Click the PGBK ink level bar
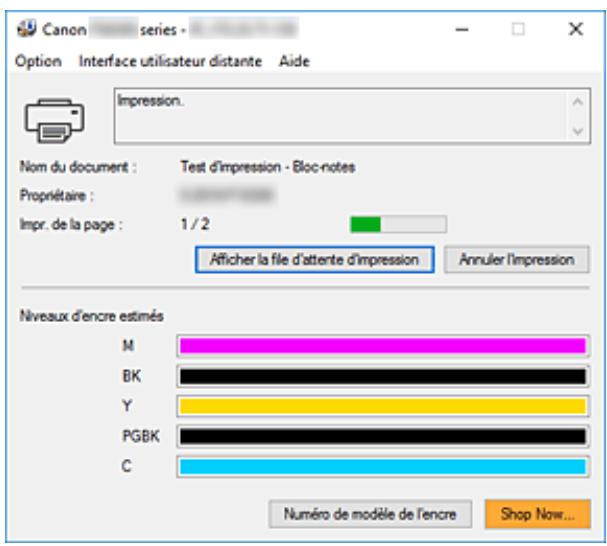607x546 pixels. tap(383, 436)
